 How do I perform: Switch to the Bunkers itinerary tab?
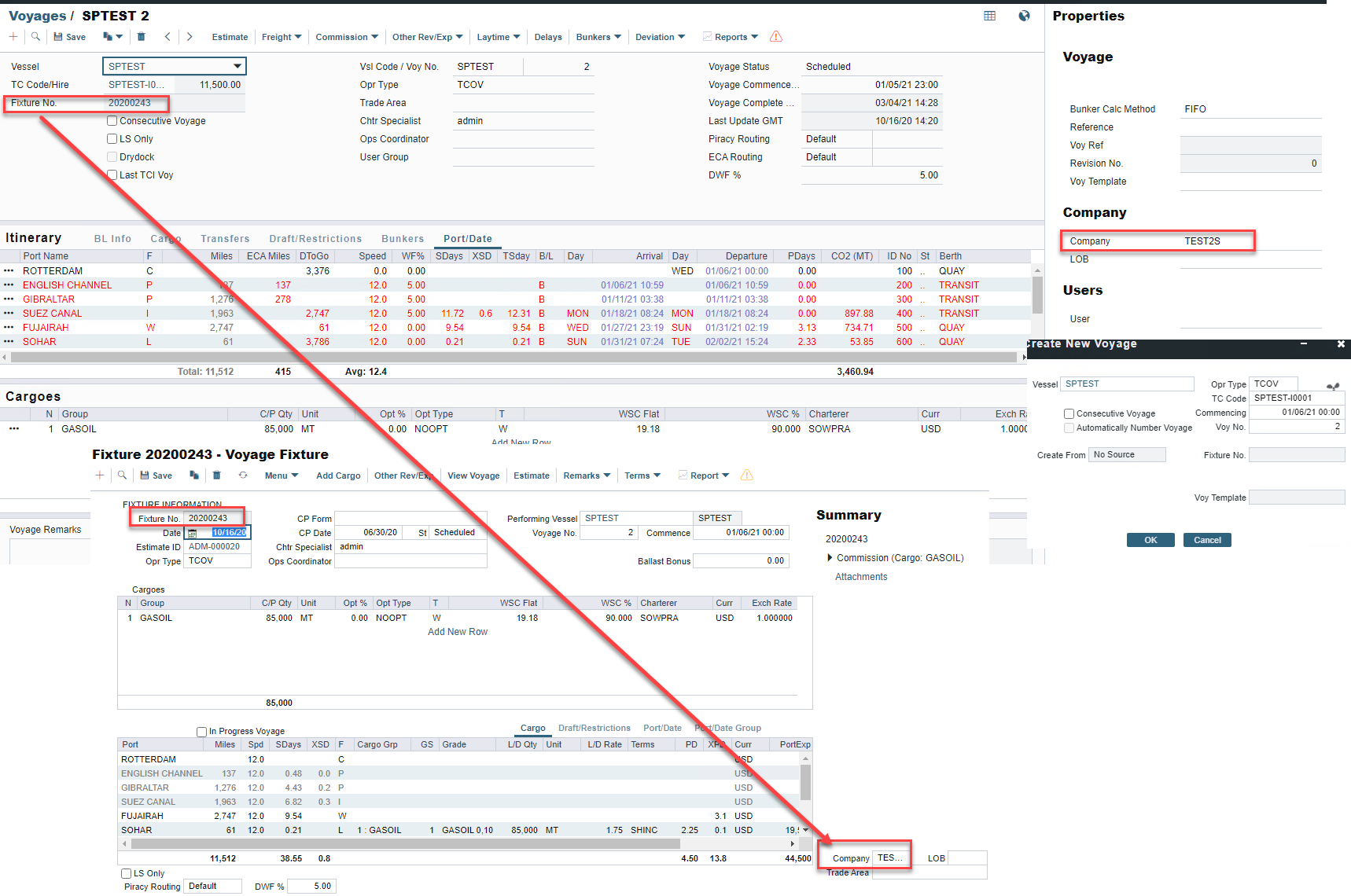click(x=402, y=239)
